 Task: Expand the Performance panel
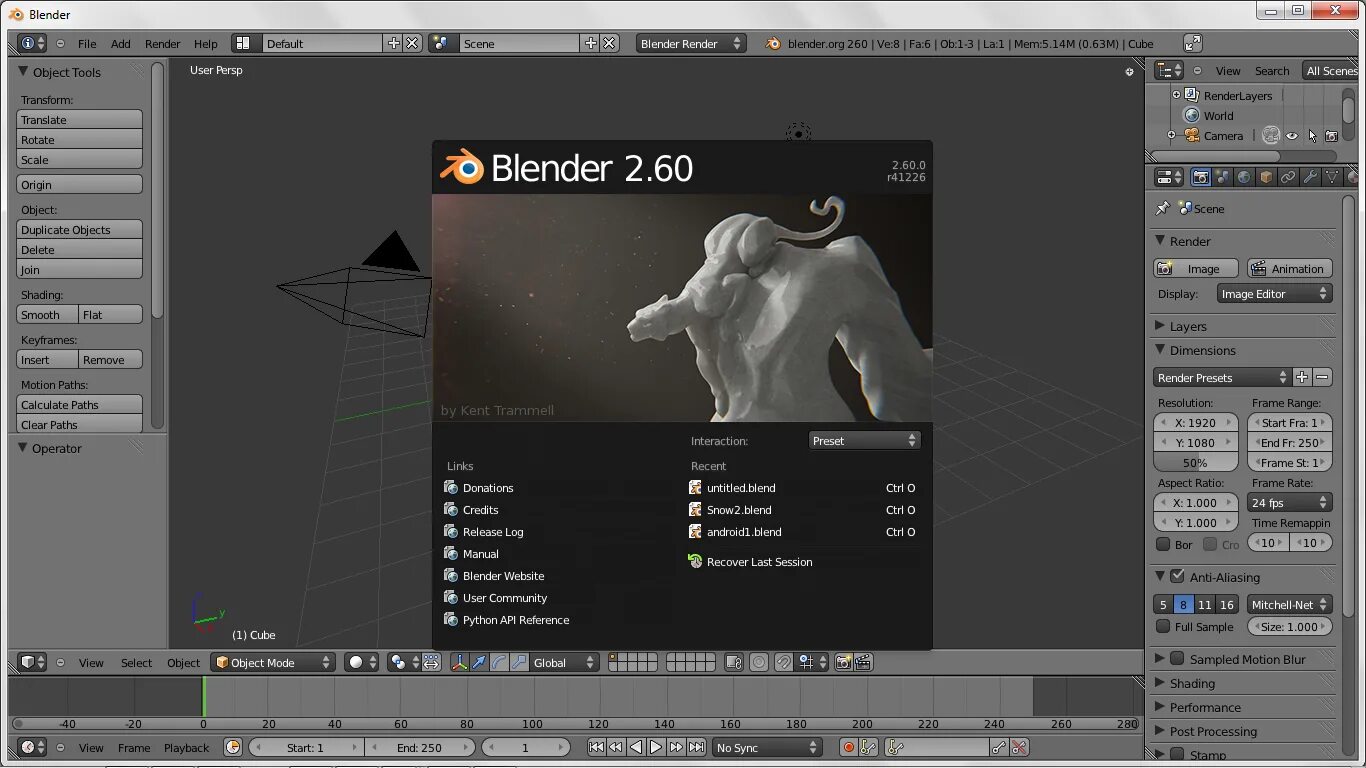1160,707
